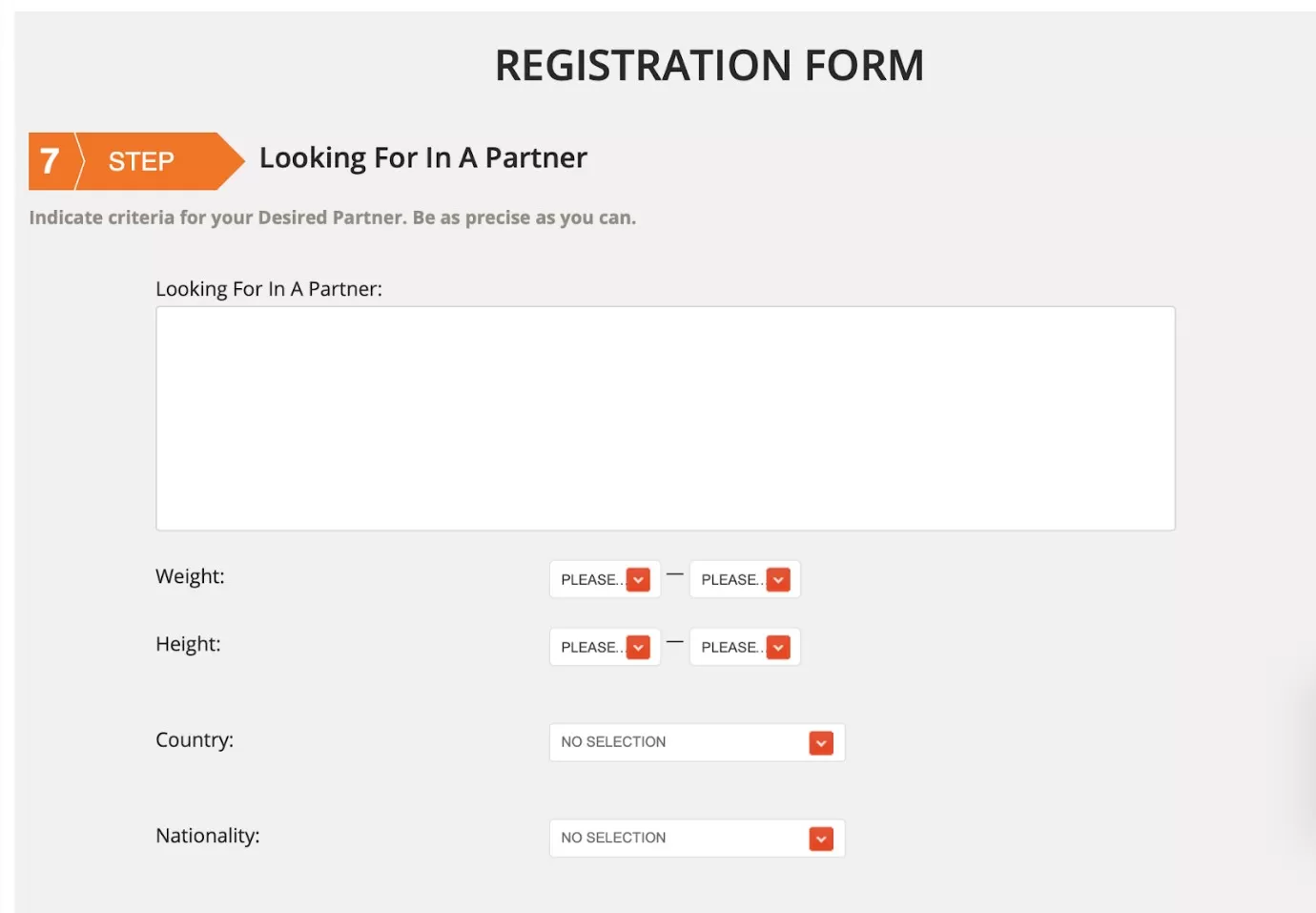Viewport: 1316px width, 913px height.
Task: Click the bold step heading Looking For In A Partner
Action: (422, 157)
